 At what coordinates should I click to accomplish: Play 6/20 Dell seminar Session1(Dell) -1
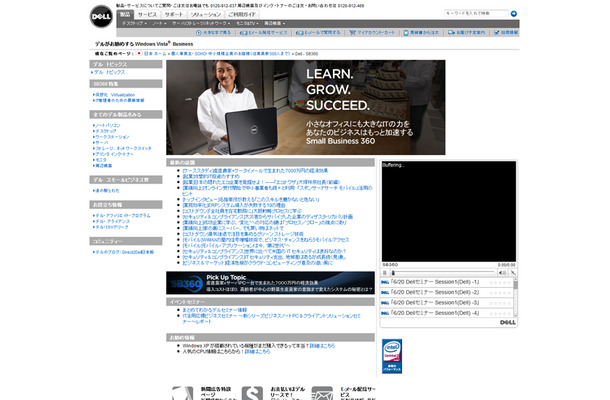[x=435, y=282]
